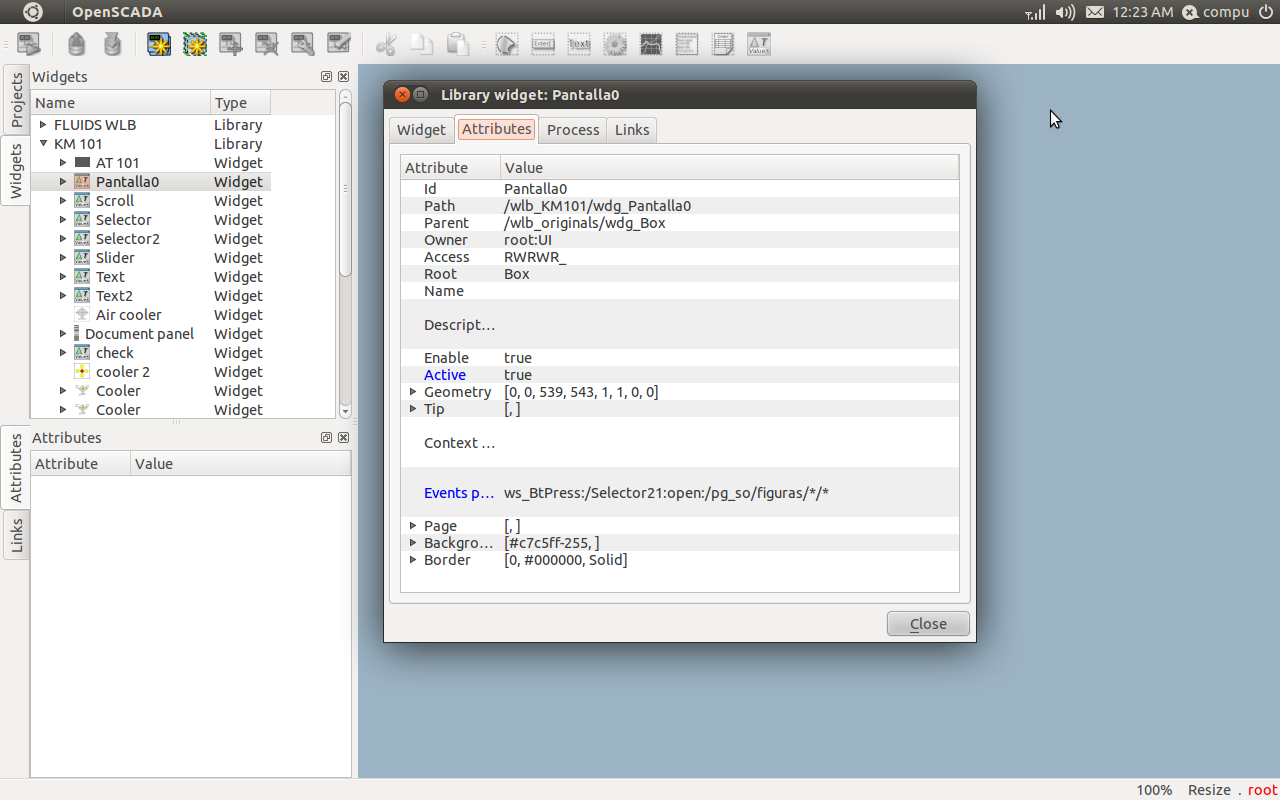The height and width of the screenshot is (800, 1280).
Task: Click the Save to database toolbar icon
Action: 112,44
